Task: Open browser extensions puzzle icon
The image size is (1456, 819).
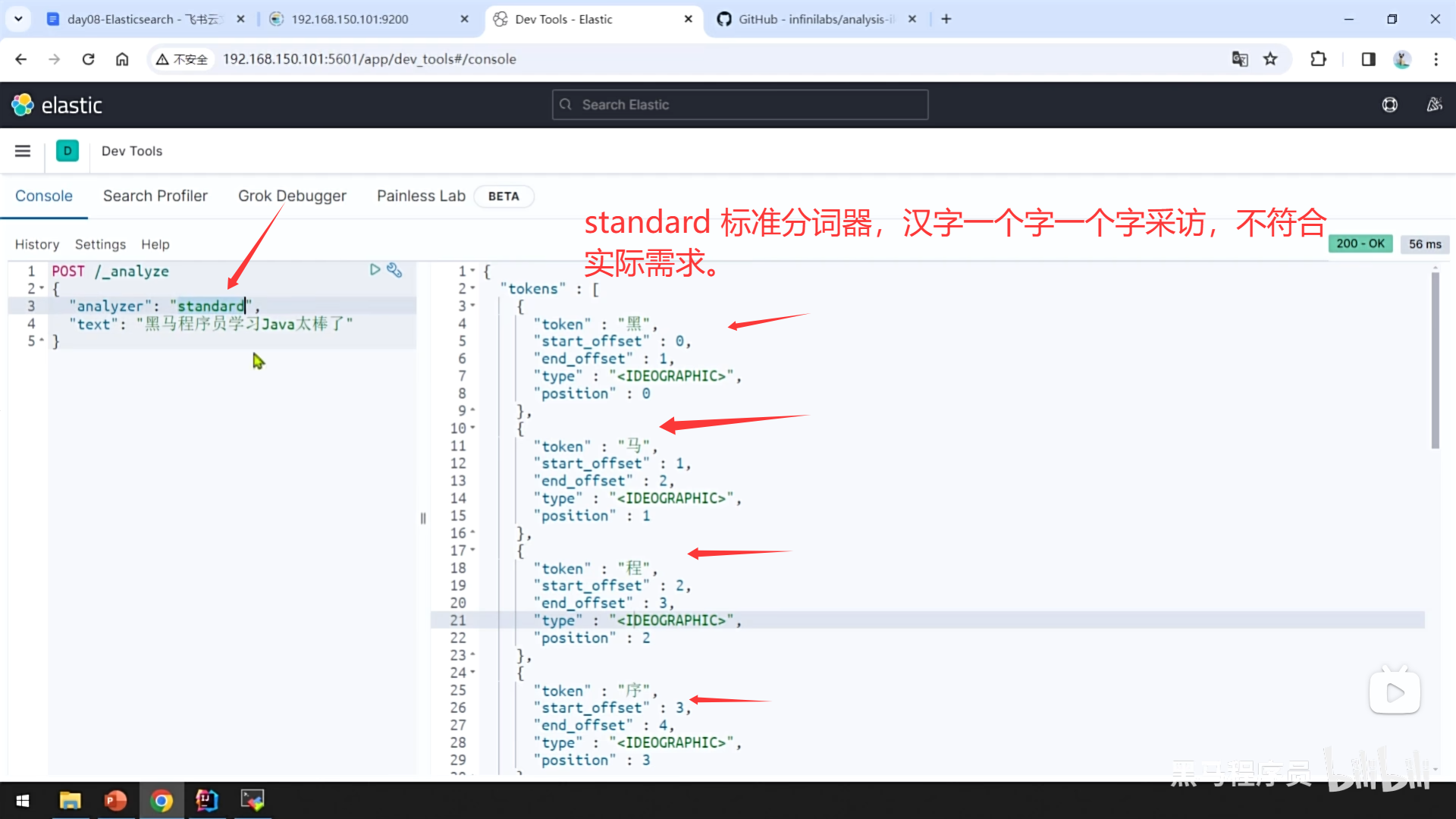Action: pyautogui.click(x=1319, y=59)
